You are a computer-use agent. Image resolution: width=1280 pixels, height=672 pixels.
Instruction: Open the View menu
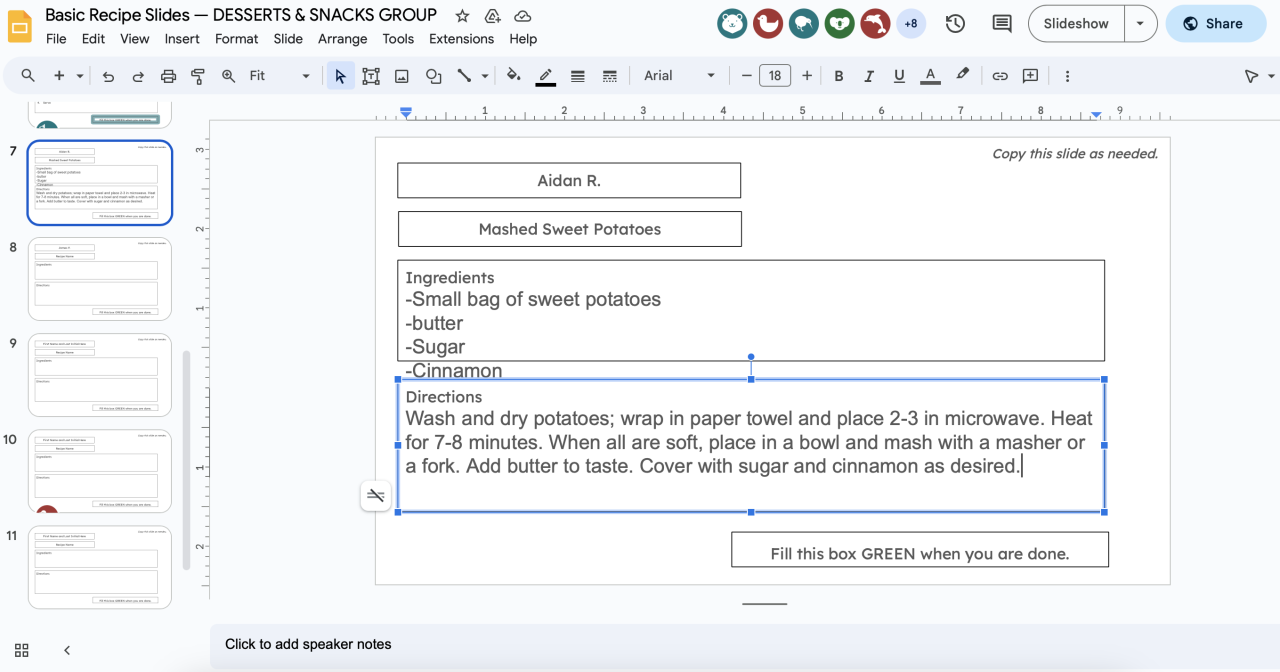tap(134, 39)
